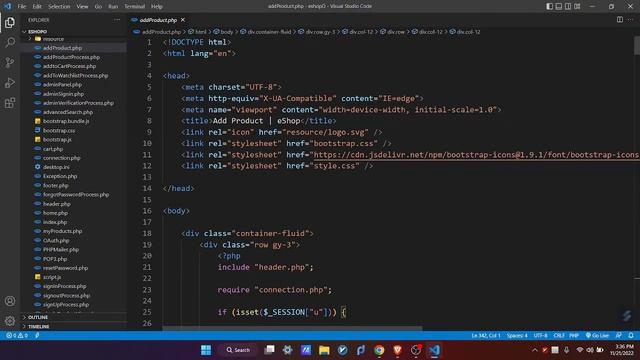Screen dimensions: 640x360
Task: Open signinProcess.php in explorer
Action: point(64,286)
